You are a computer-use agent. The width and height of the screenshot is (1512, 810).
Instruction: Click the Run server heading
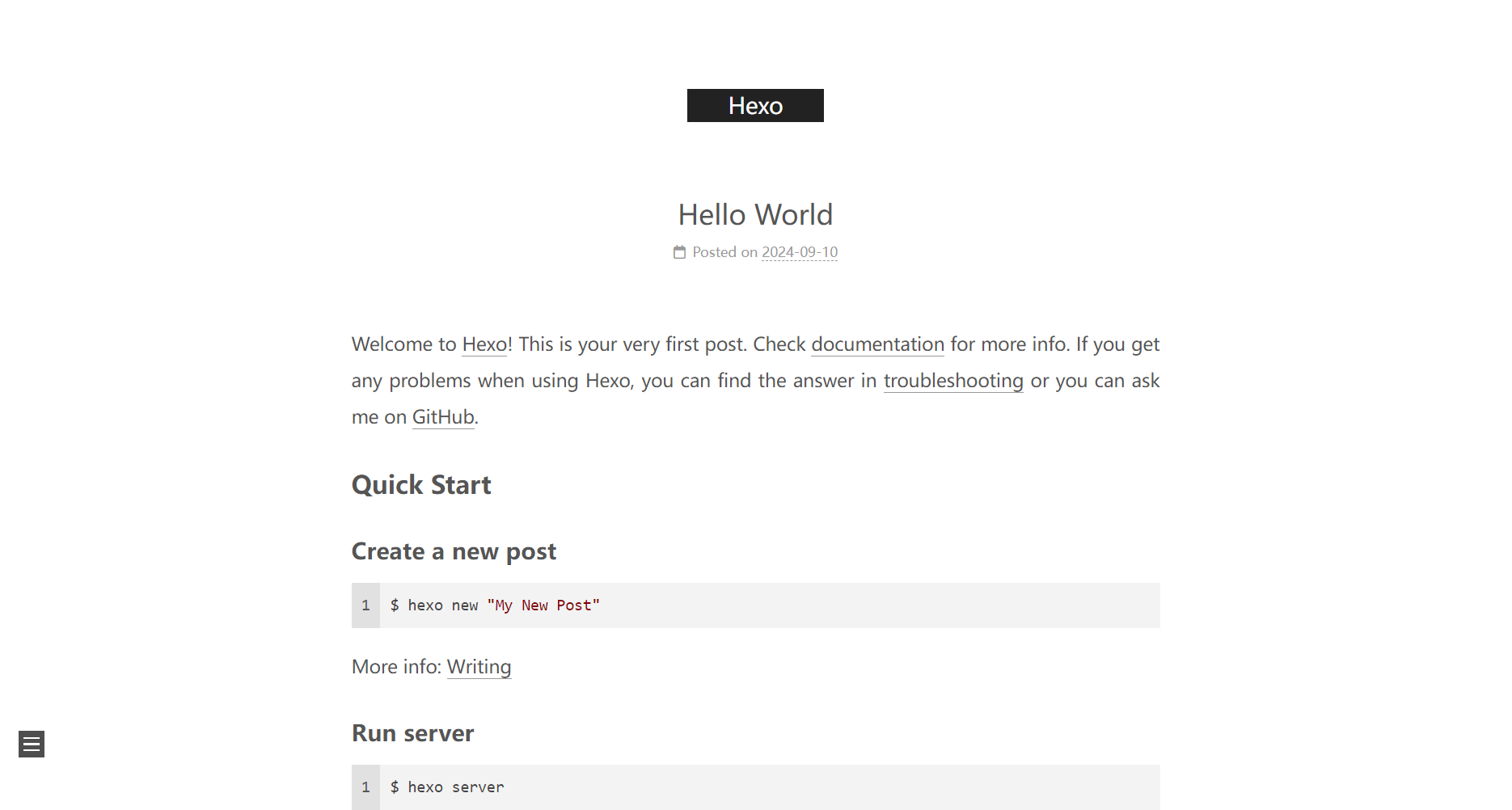click(412, 733)
